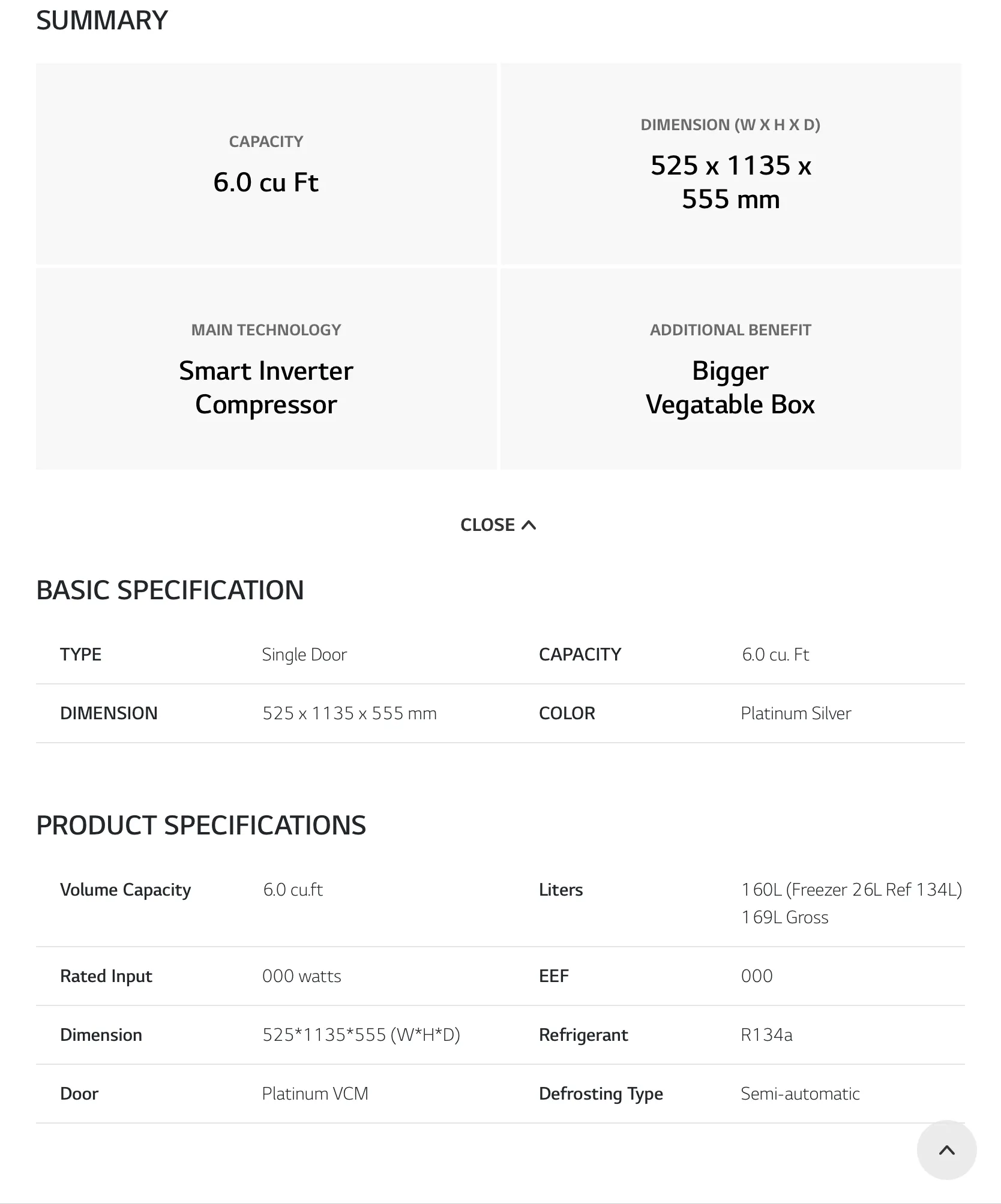Select the 525 x 1135 x 555 mm dimension value
Viewport: 1001px width, 1204px height.
(349, 713)
